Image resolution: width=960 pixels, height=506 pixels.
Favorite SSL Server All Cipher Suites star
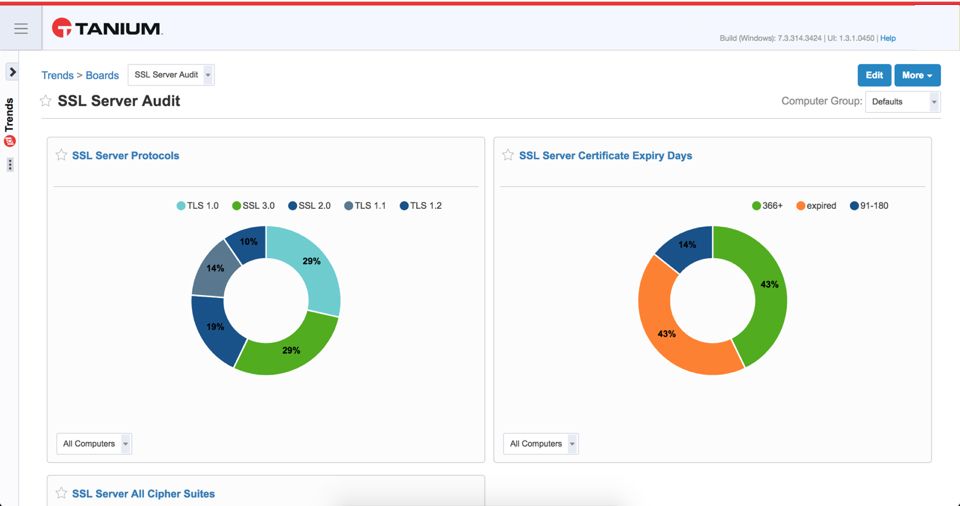(x=61, y=493)
